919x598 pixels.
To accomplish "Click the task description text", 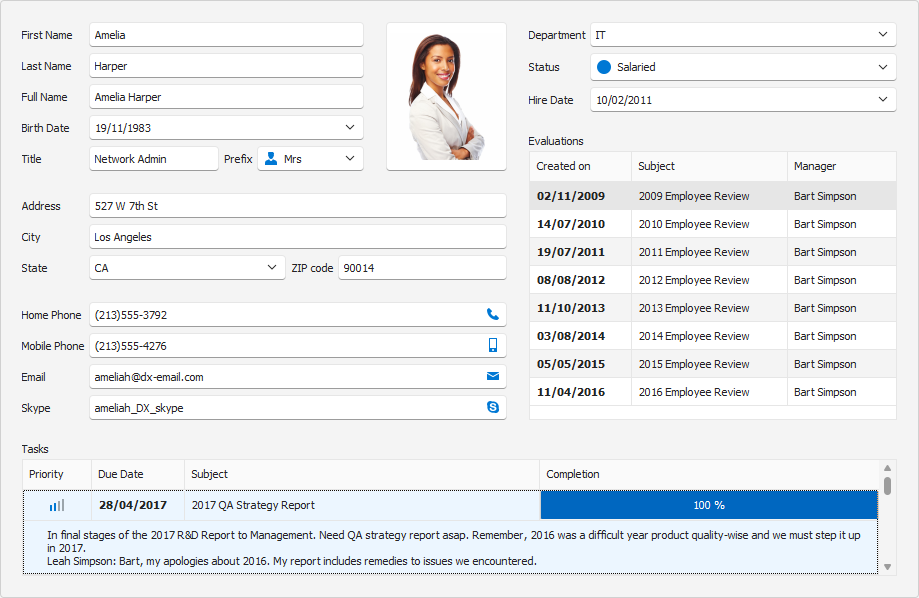I will coord(453,548).
